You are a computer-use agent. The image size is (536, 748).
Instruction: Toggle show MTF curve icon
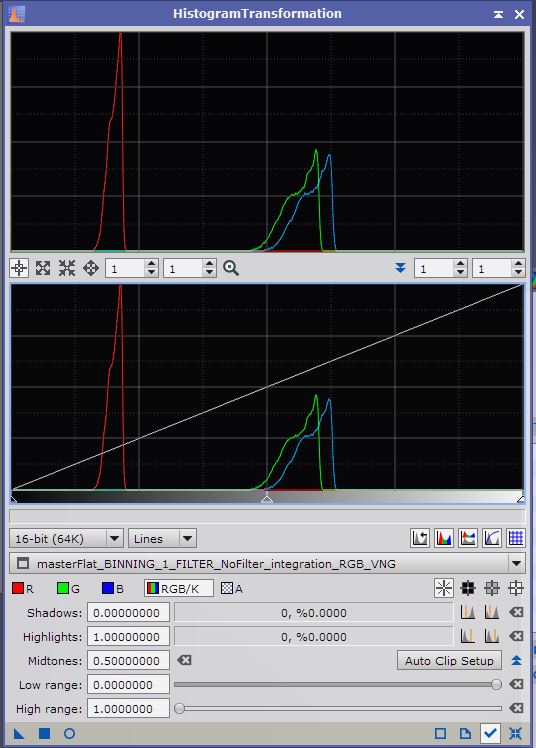(492, 539)
